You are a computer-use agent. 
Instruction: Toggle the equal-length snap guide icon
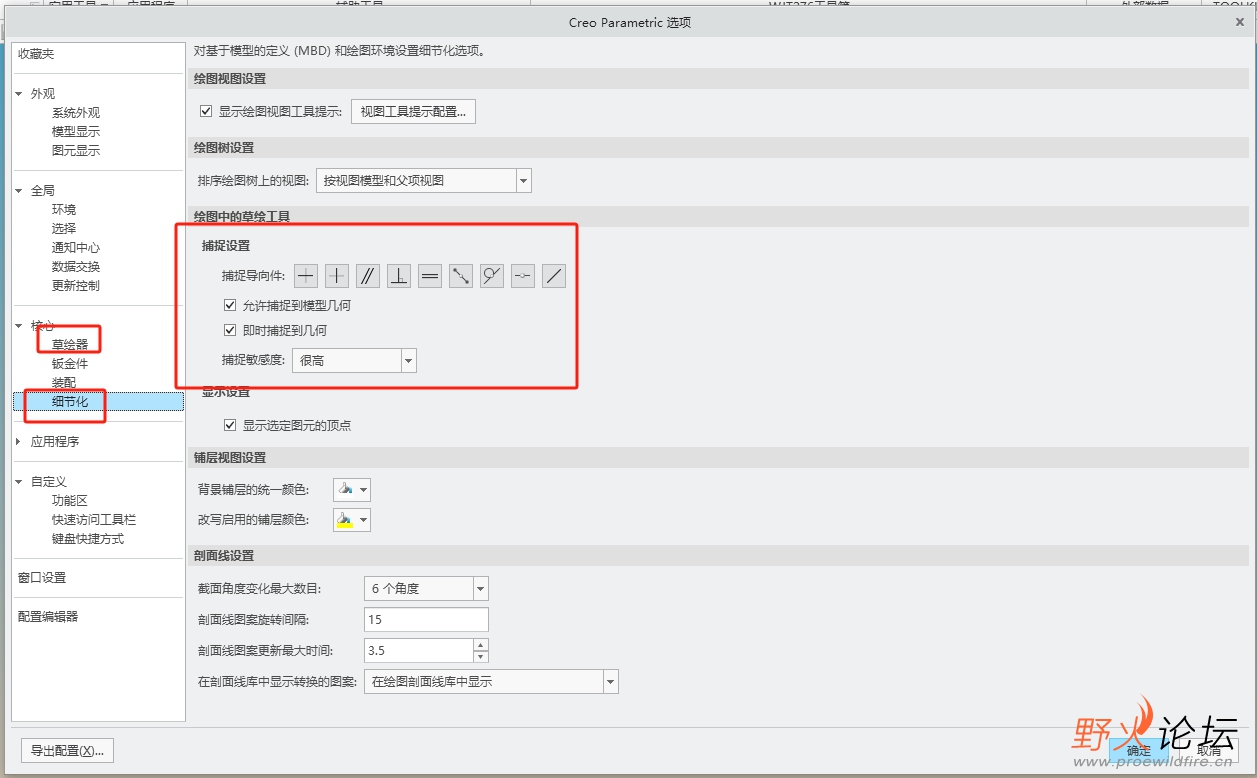click(x=430, y=276)
